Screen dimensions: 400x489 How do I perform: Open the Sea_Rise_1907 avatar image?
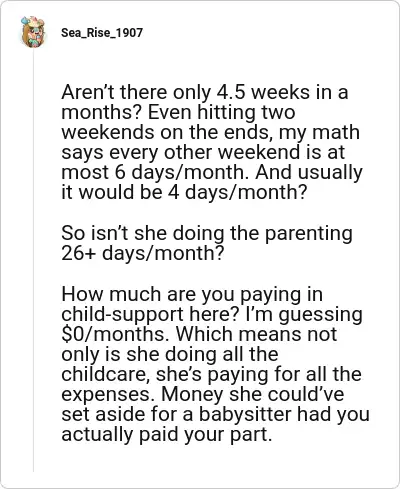(x=33, y=32)
